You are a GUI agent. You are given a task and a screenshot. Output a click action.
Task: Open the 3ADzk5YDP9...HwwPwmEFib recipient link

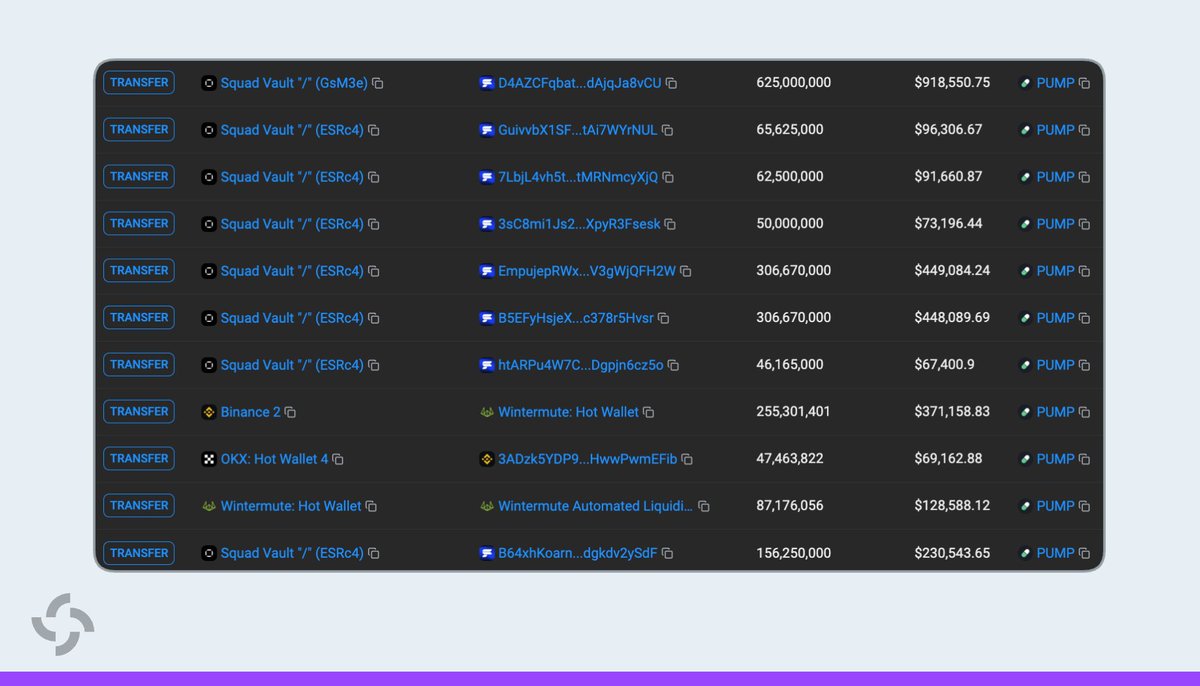click(588, 459)
